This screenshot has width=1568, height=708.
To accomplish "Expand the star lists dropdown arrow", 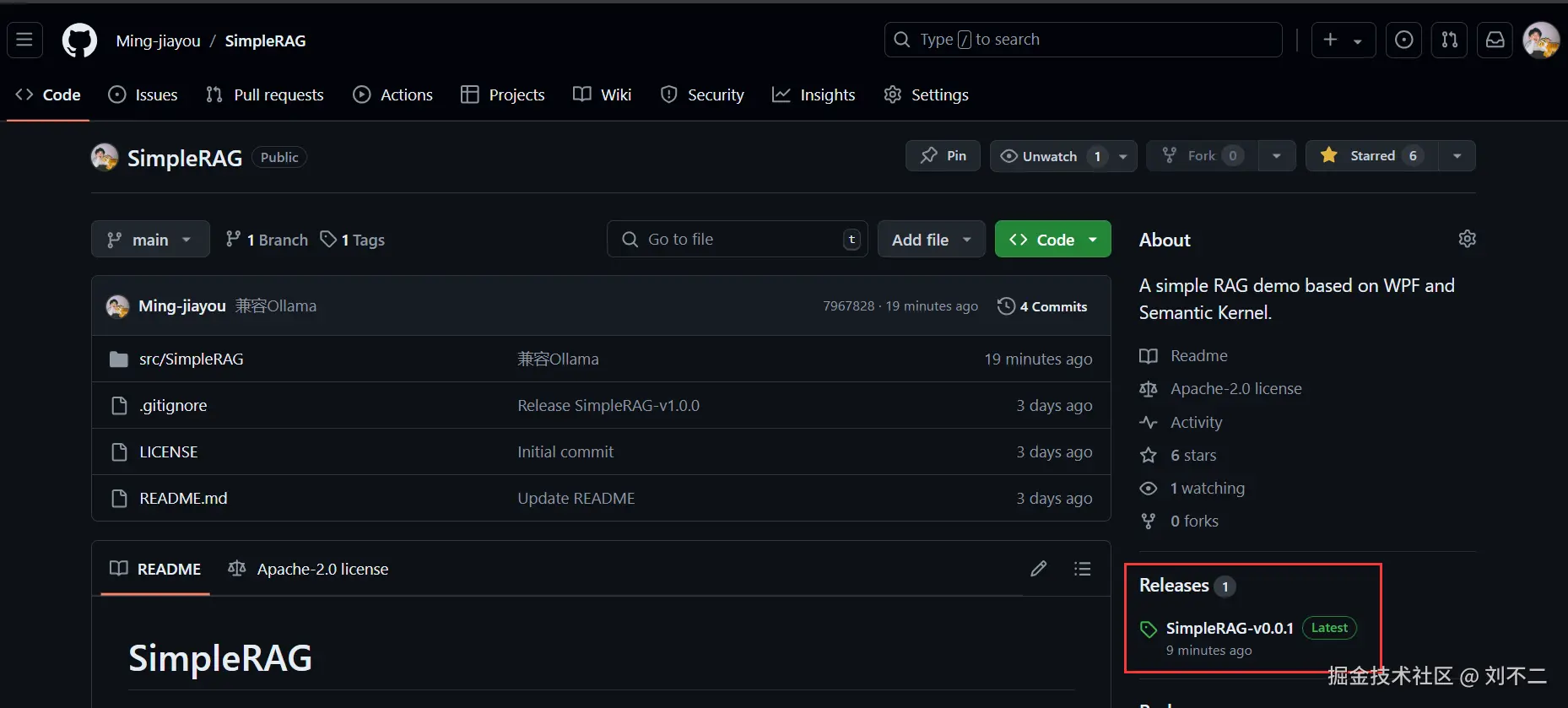I will 1457,155.
